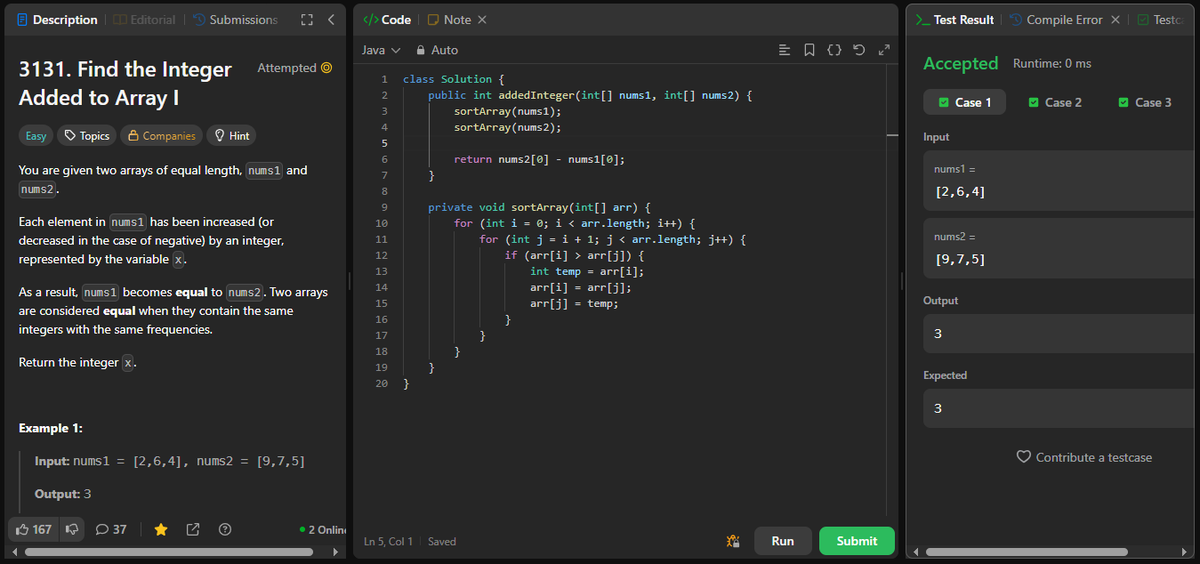Maximize the description panel with the expand icon
The height and width of the screenshot is (564, 1200).
(307, 20)
